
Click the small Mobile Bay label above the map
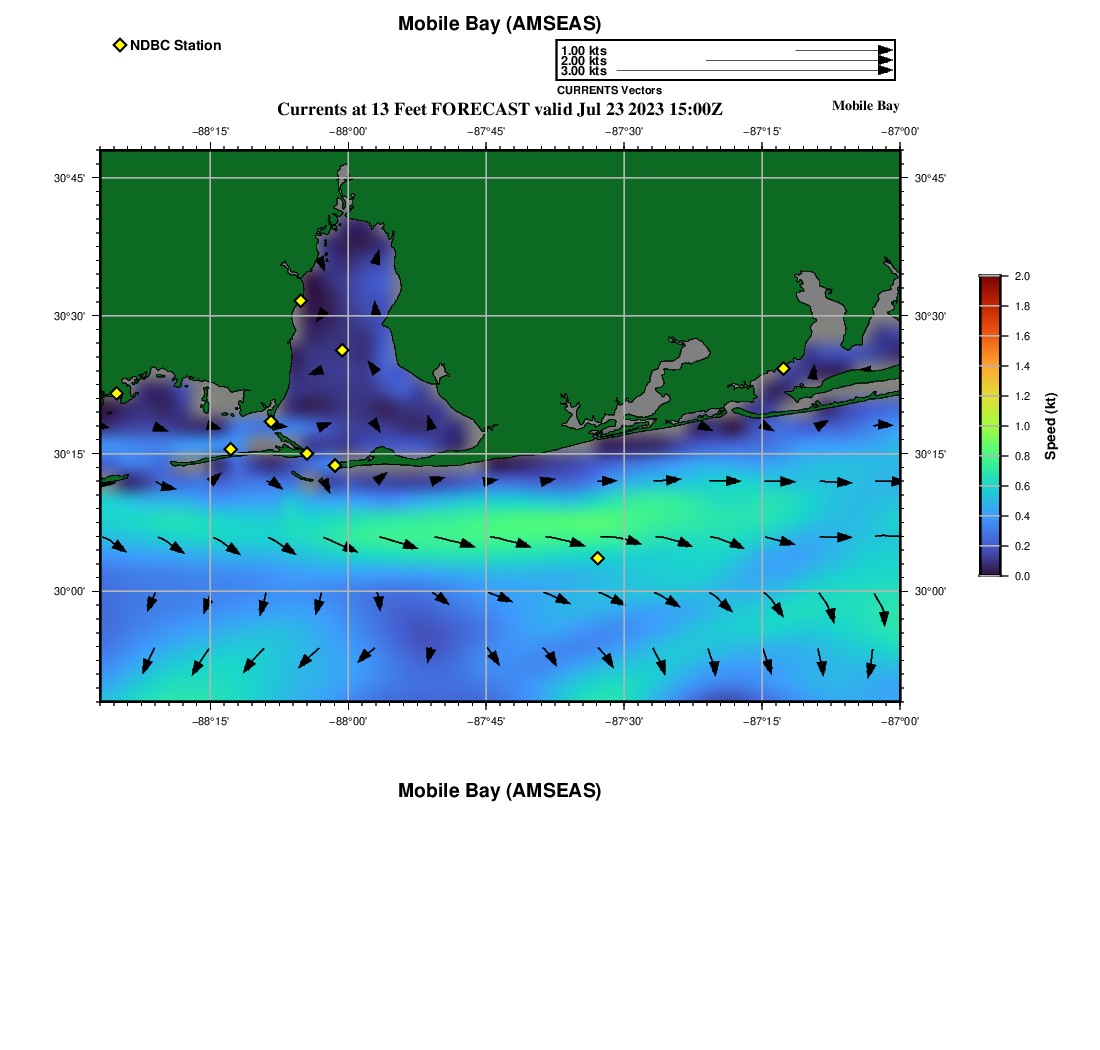click(865, 106)
